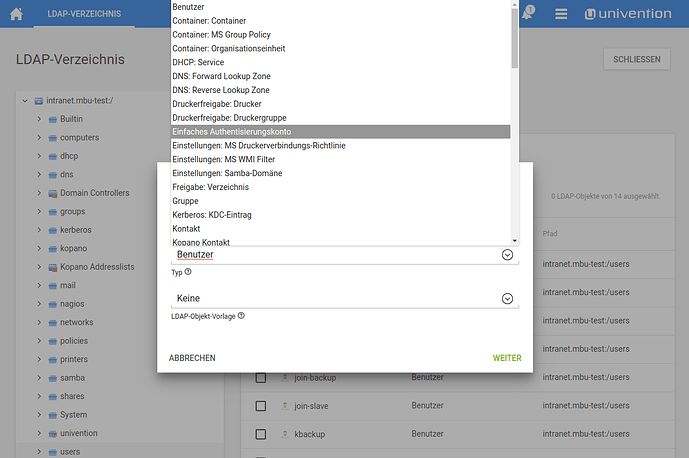Click the samba container icon
This screenshot has width=689, height=458.
point(53,378)
